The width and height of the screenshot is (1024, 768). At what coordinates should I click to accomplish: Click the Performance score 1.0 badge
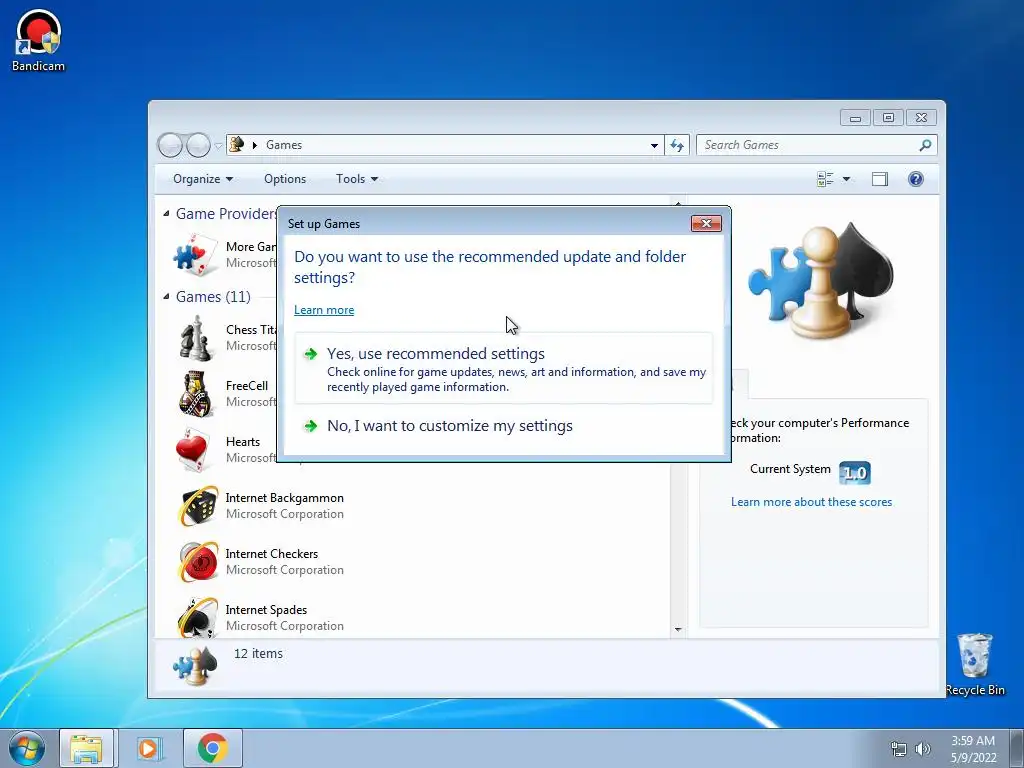[854, 472]
